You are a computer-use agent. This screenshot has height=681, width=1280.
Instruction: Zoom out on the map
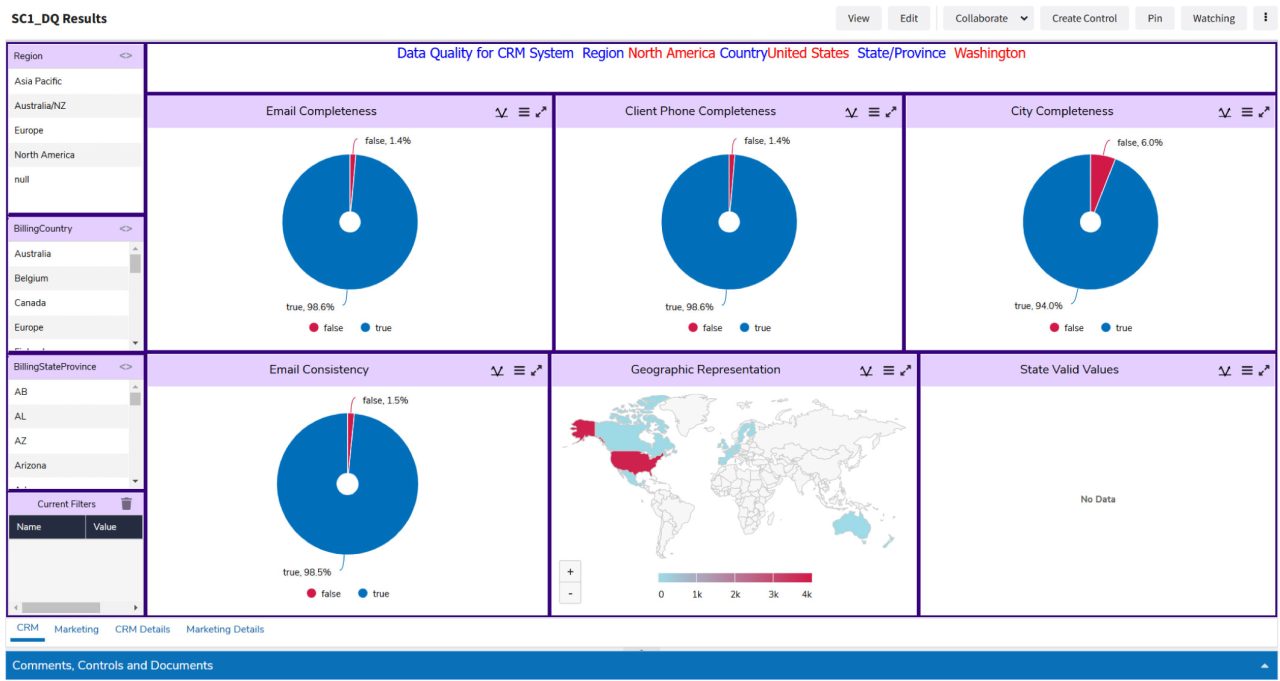pos(570,593)
